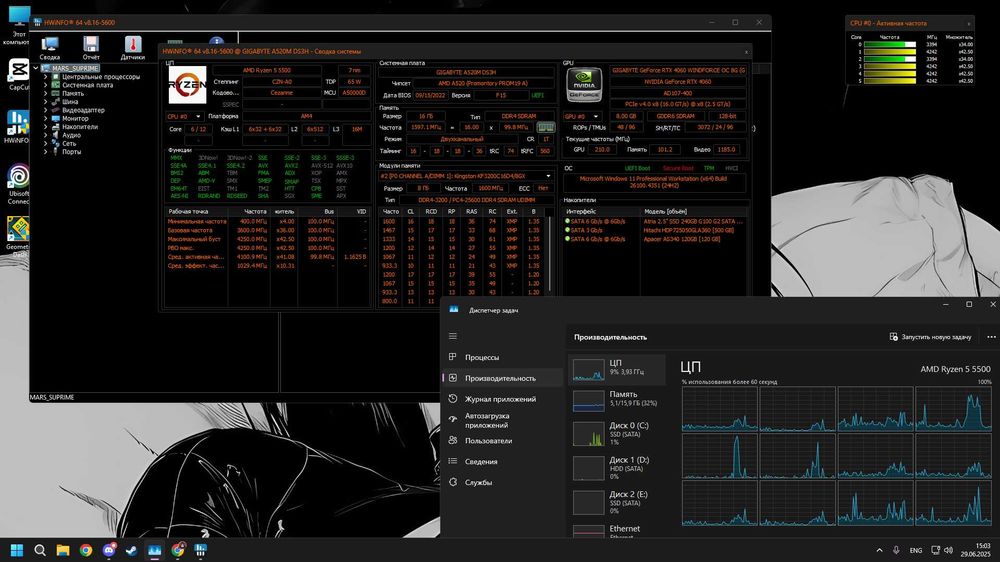Open Steam from taskbar
Viewport: 1000px width, 562px height.
pyautogui.click(x=131, y=550)
